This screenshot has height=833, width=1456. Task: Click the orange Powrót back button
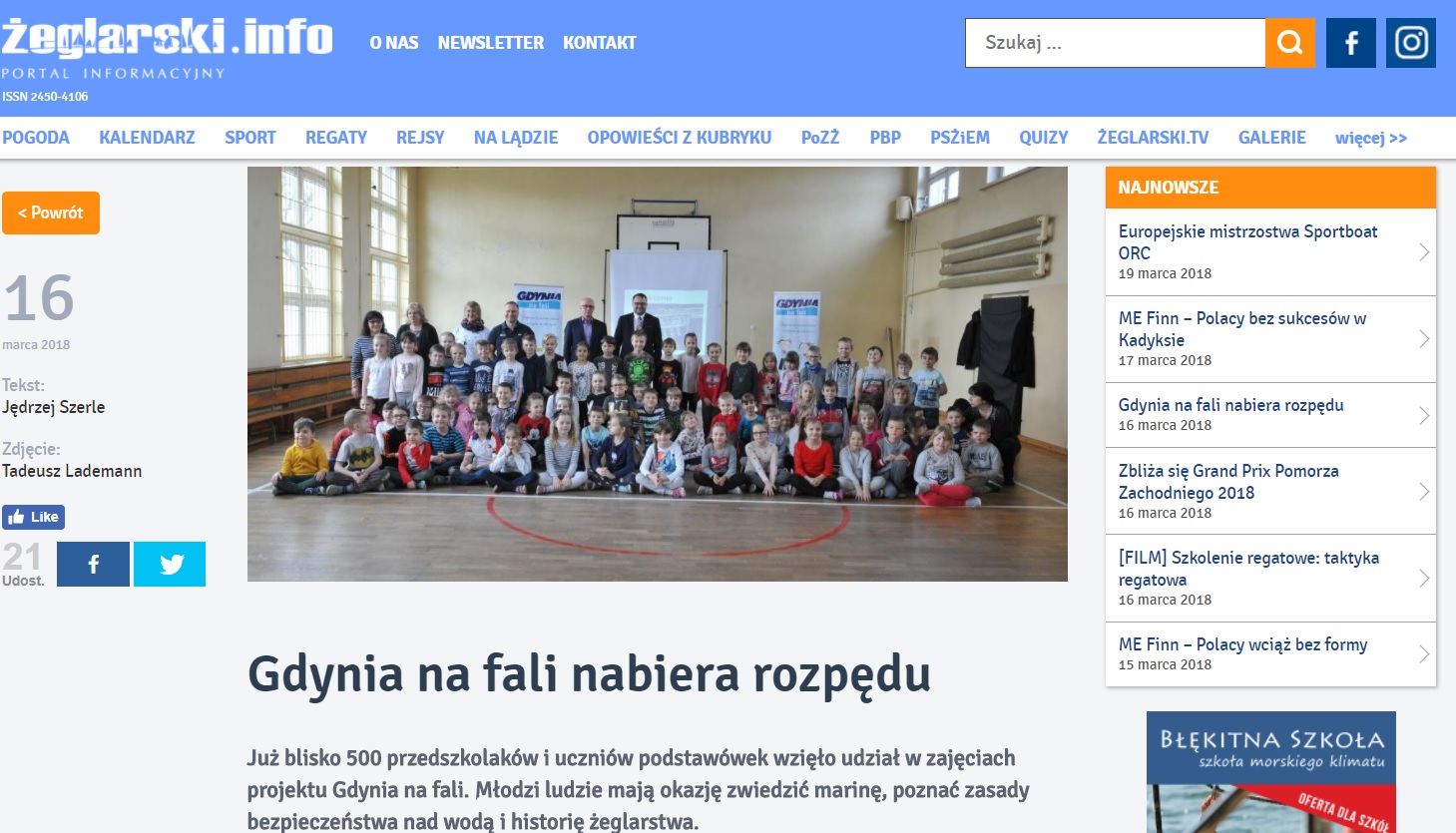tap(51, 212)
